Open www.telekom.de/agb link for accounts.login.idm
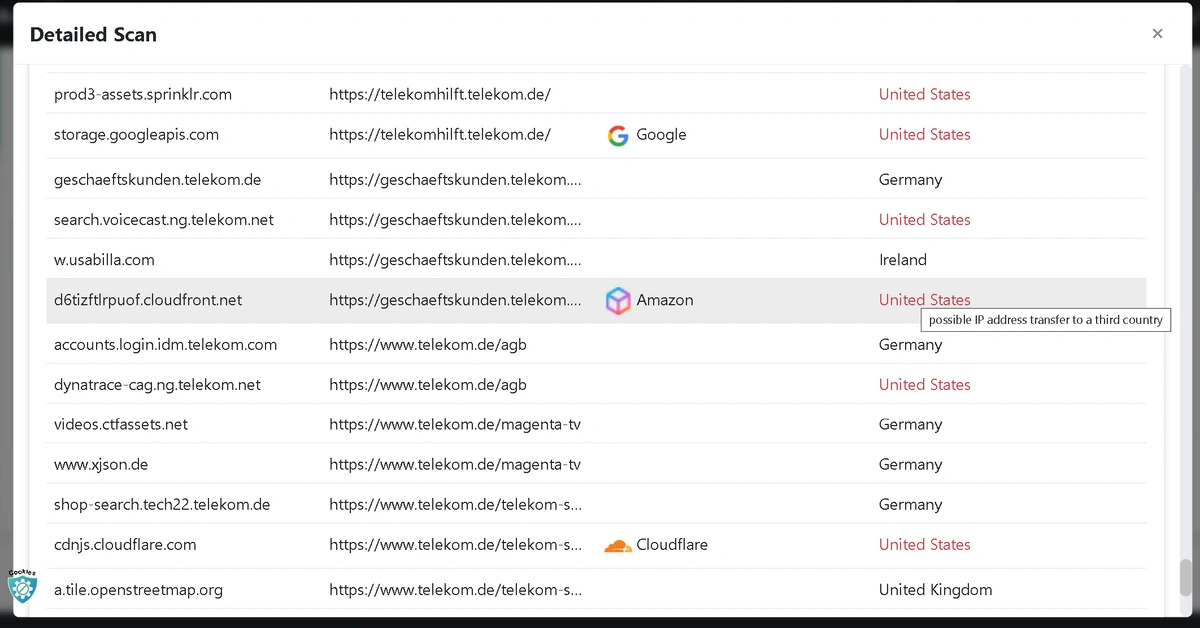Screen dimensions: 1200x628 point(428,345)
